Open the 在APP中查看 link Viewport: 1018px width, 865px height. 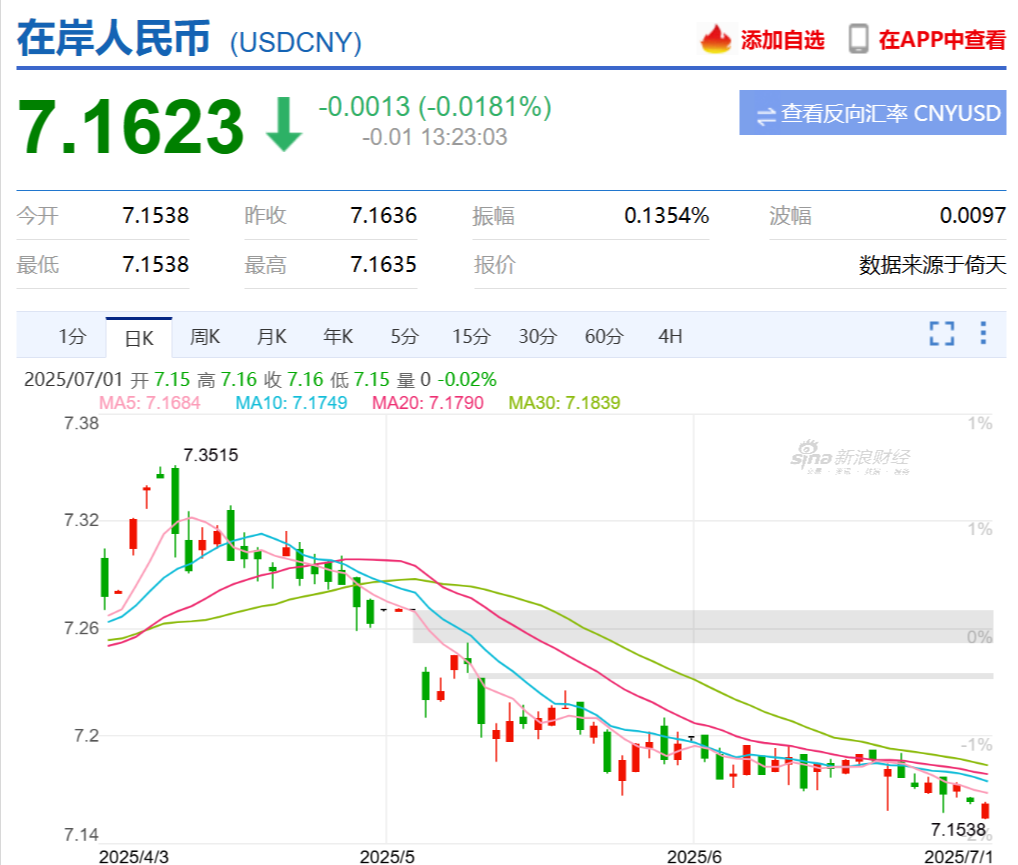tap(941, 40)
